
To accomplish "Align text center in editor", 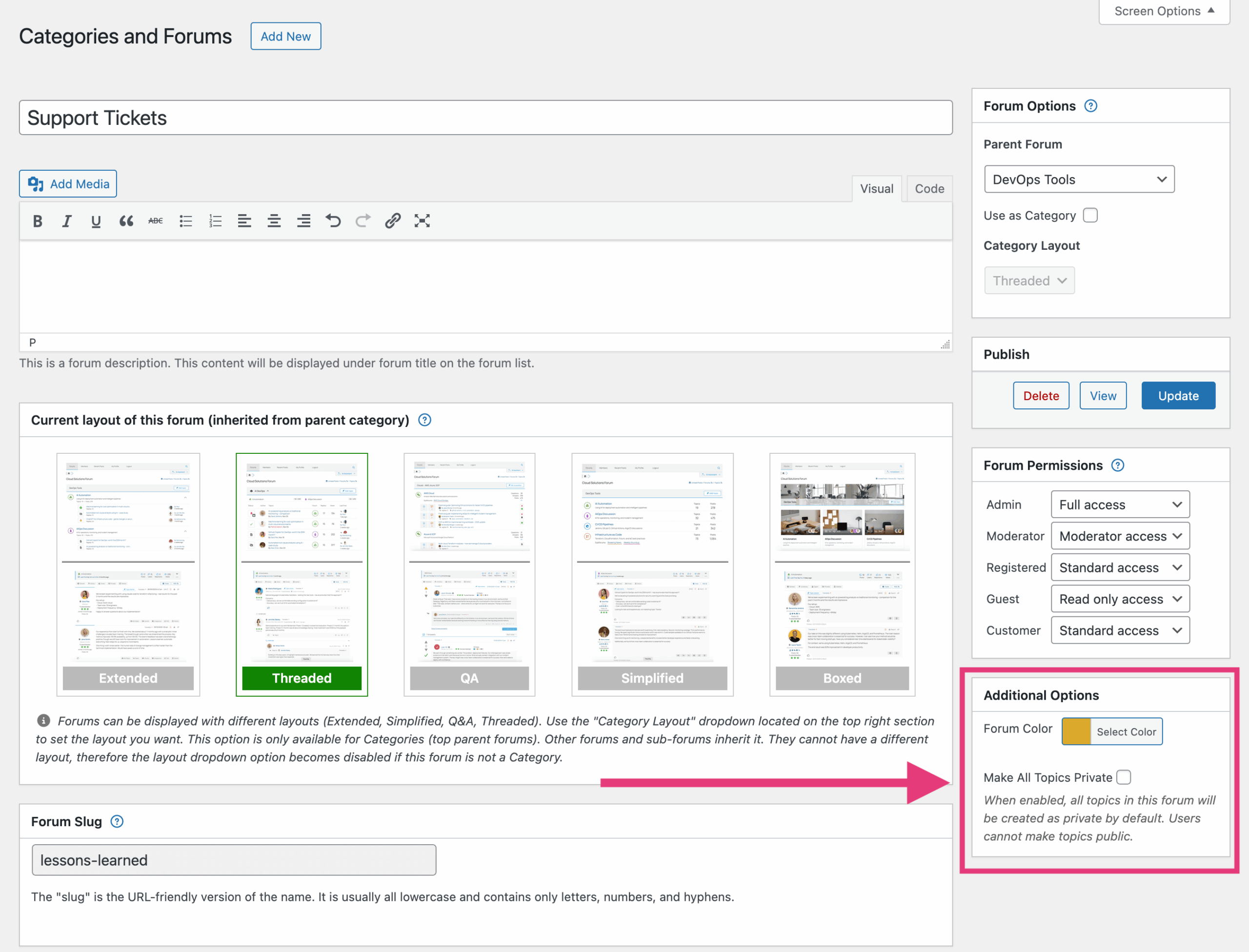I will pyautogui.click(x=274, y=221).
